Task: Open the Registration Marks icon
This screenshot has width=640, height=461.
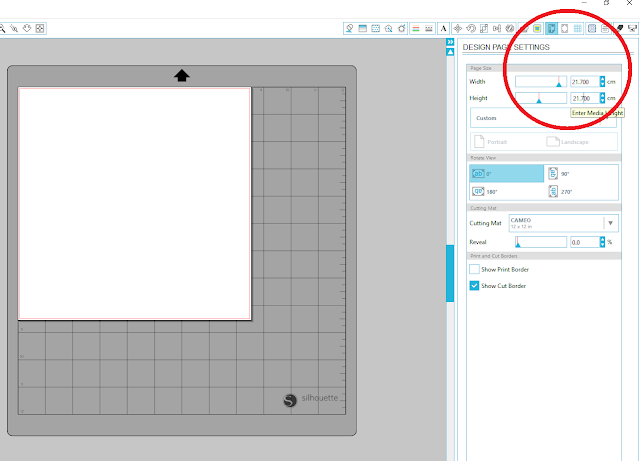Action: pyautogui.click(x=564, y=28)
